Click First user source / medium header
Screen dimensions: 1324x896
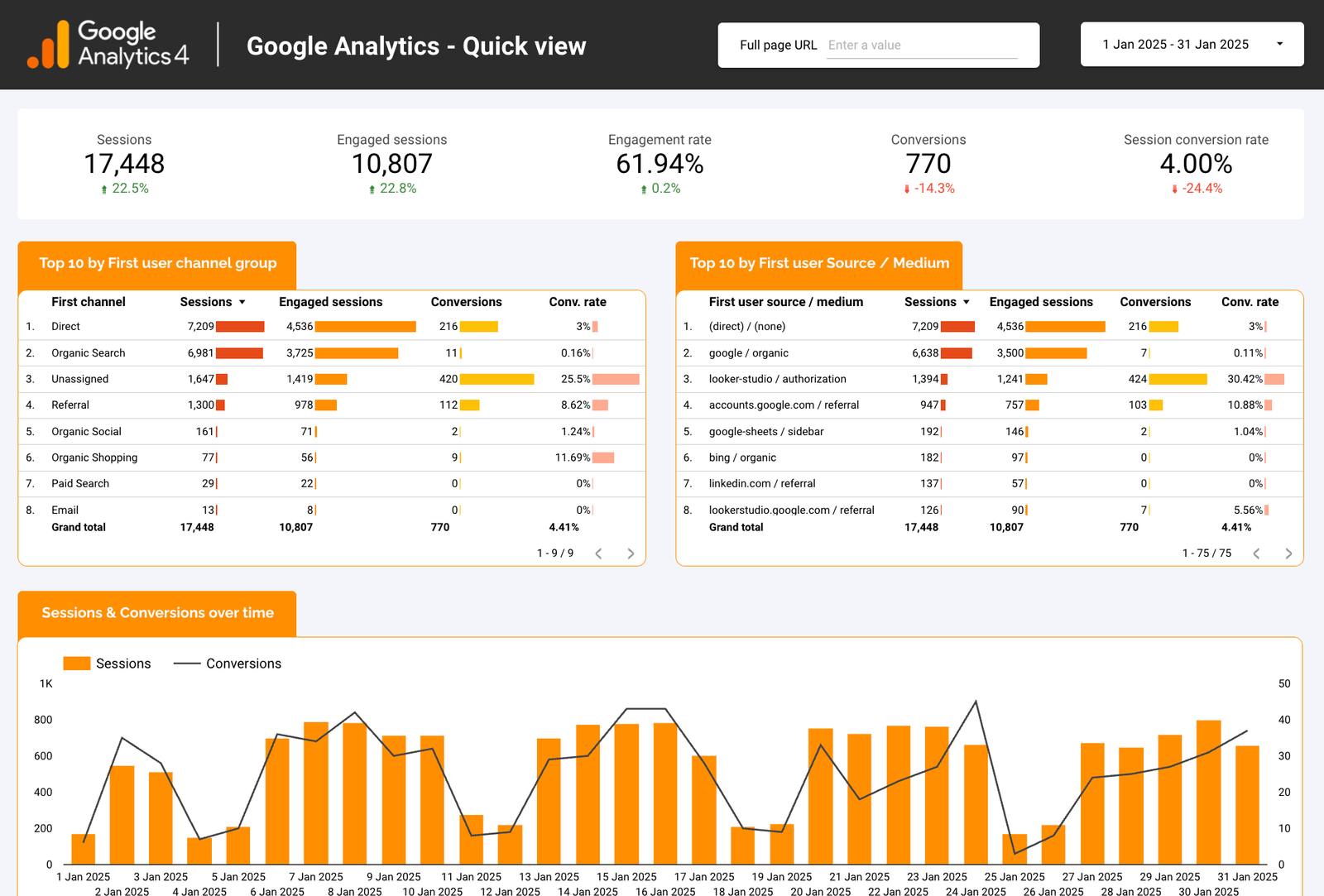786,302
